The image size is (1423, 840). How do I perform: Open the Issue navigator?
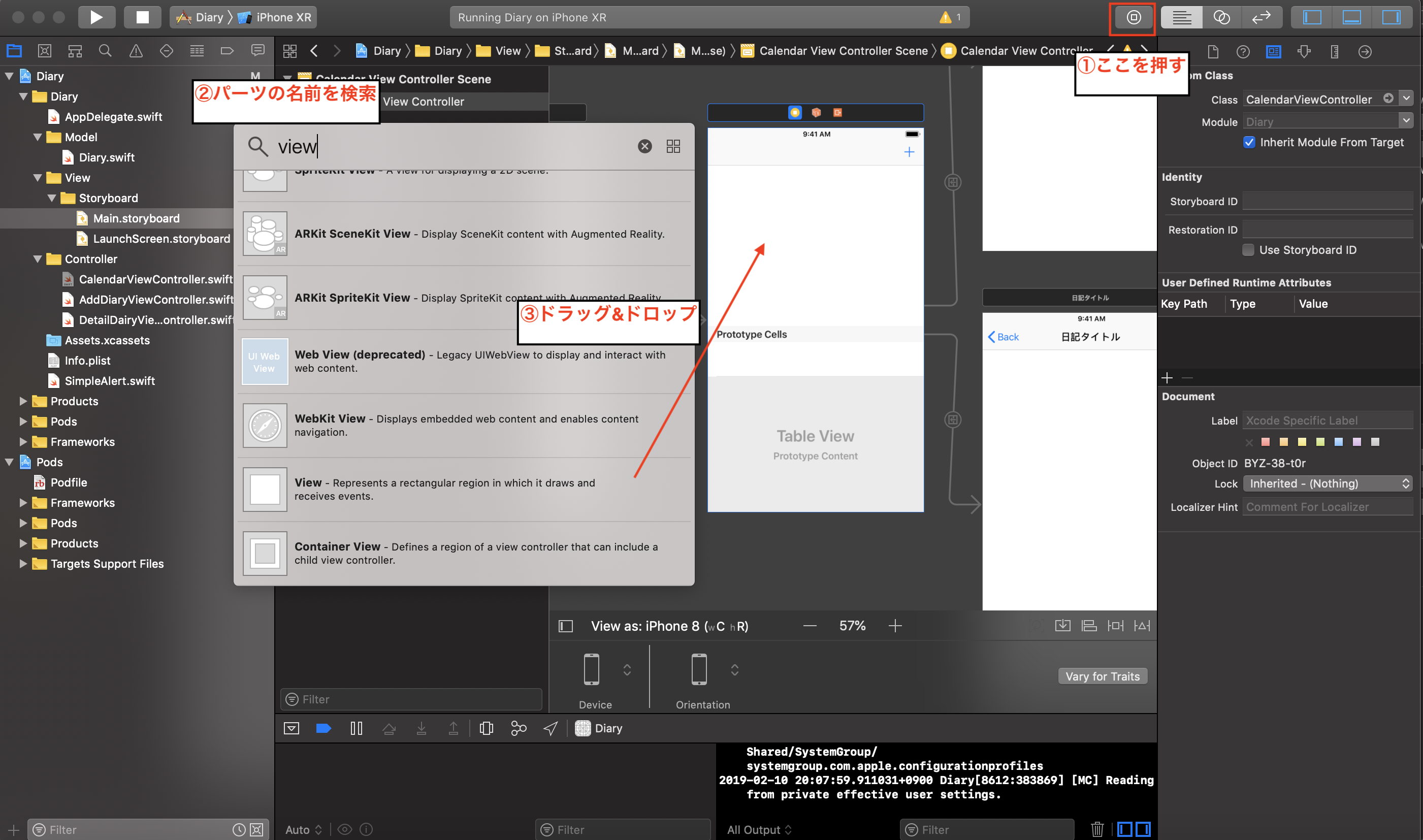(136, 51)
